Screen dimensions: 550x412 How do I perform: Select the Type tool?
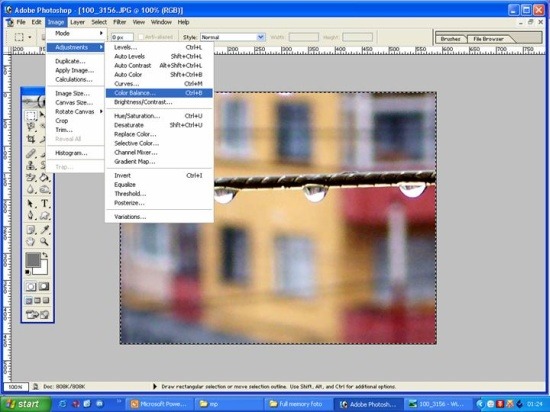45,203
